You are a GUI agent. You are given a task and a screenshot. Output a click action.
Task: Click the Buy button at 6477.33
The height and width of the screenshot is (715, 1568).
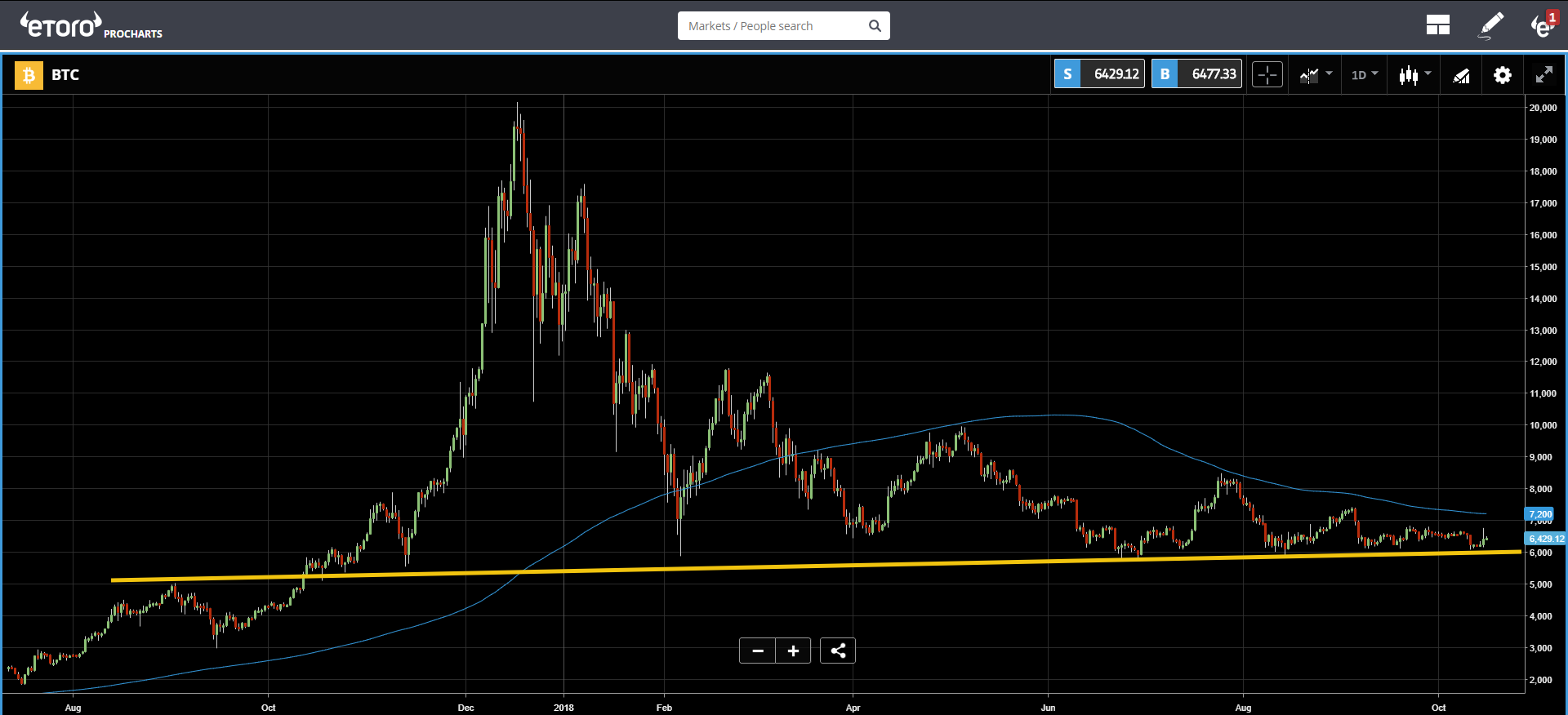1196,74
